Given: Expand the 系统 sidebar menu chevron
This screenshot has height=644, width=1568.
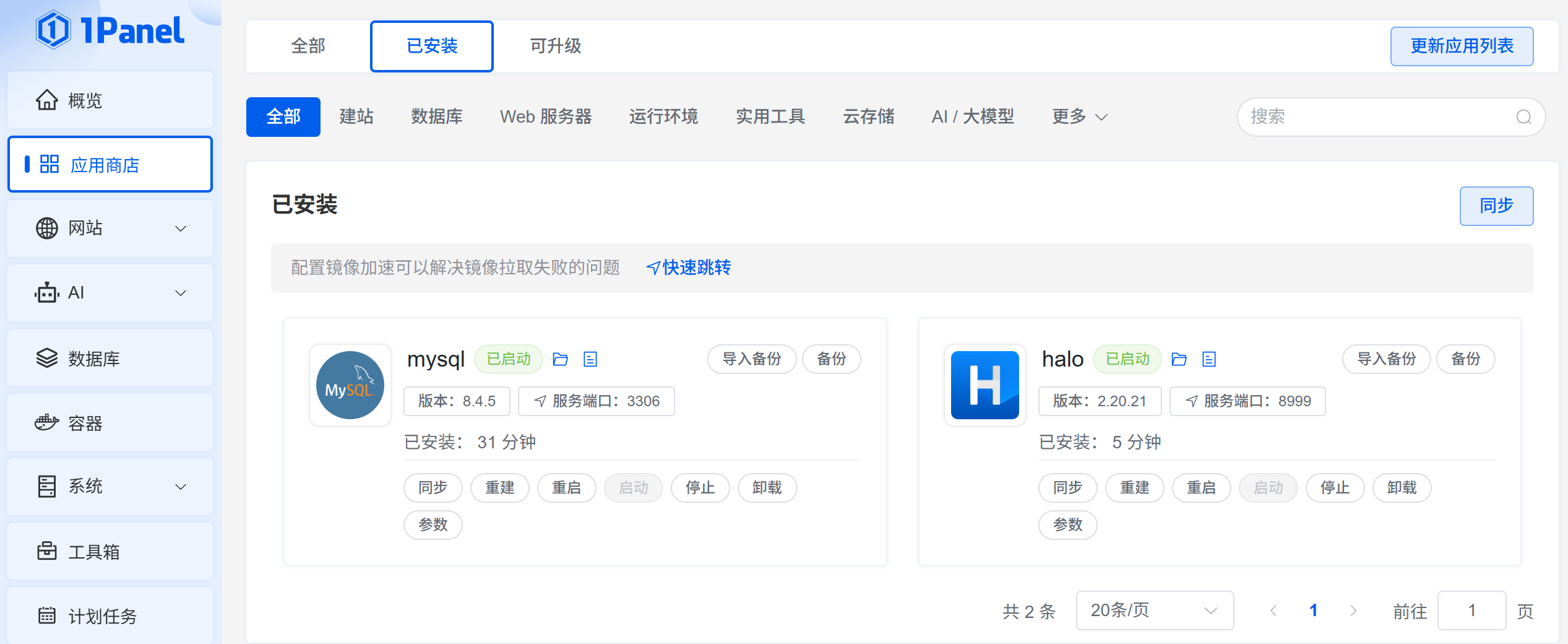Looking at the screenshot, I should click(x=181, y=487).
